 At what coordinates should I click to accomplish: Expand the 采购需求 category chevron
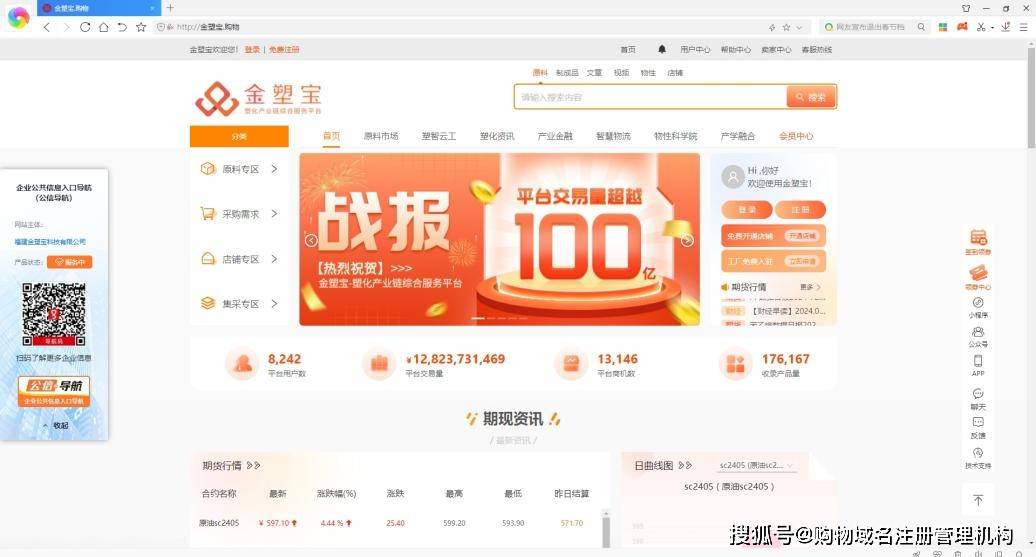coord(274,214)
